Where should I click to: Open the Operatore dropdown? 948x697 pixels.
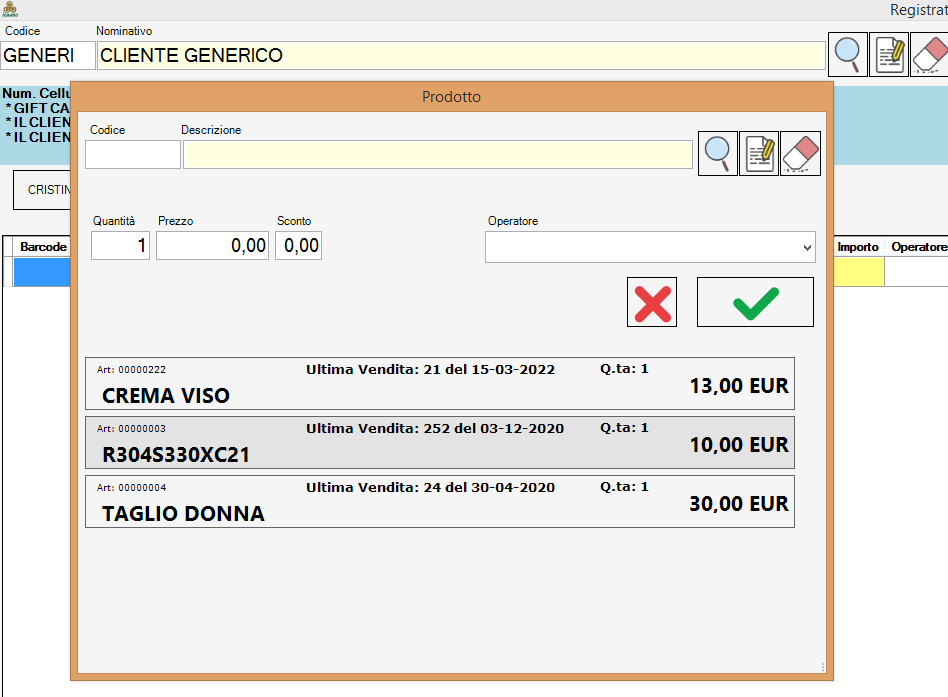coord(650,247)
